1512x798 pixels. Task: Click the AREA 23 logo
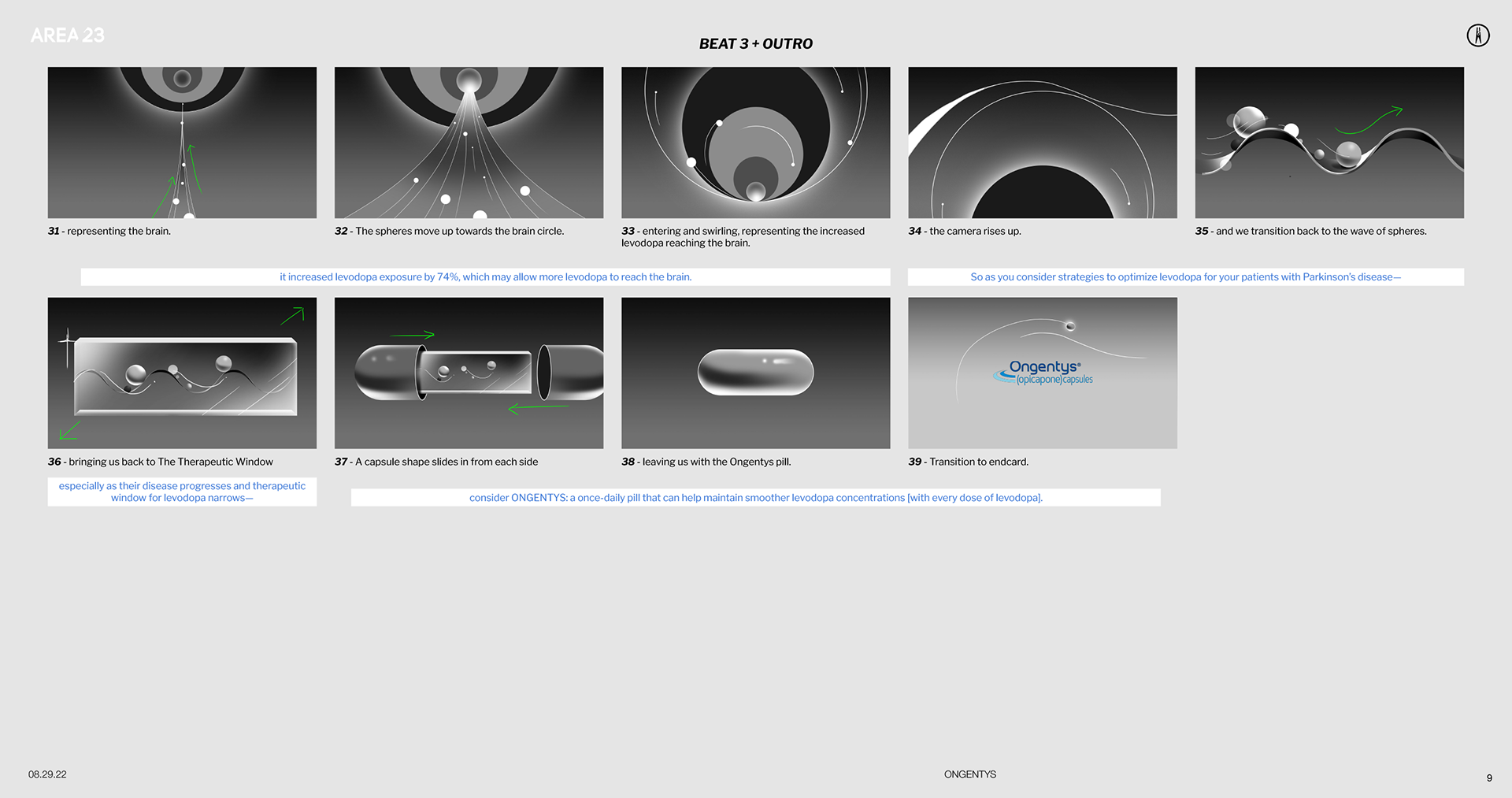(x=68, y=35)
